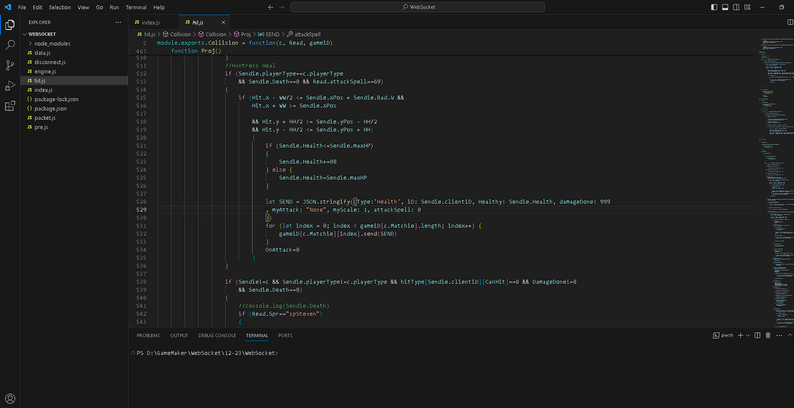Open launch profile dropdown next to plus
This screenshot has height=408, width=794.
747,335
